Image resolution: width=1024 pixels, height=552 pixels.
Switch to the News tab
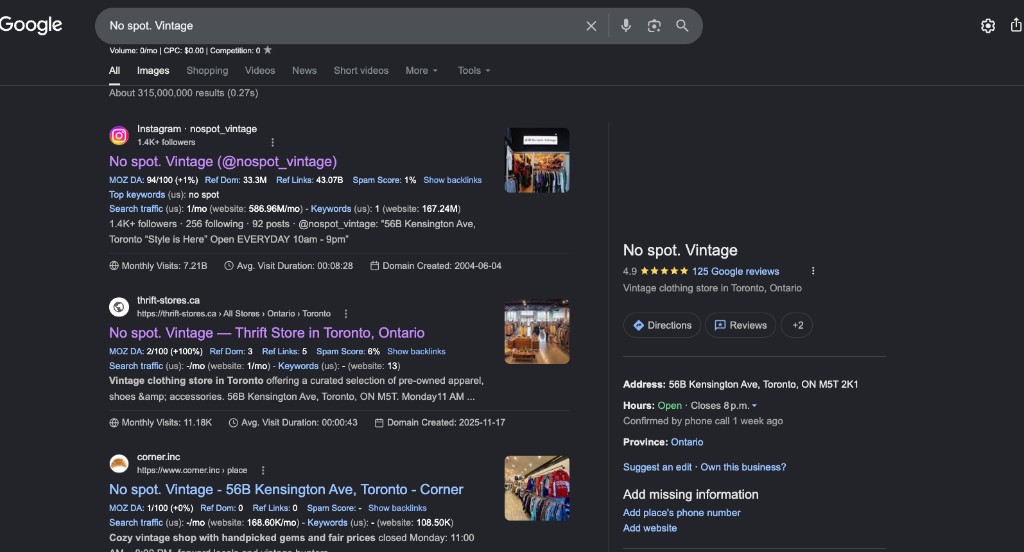[x=304, y=71]
